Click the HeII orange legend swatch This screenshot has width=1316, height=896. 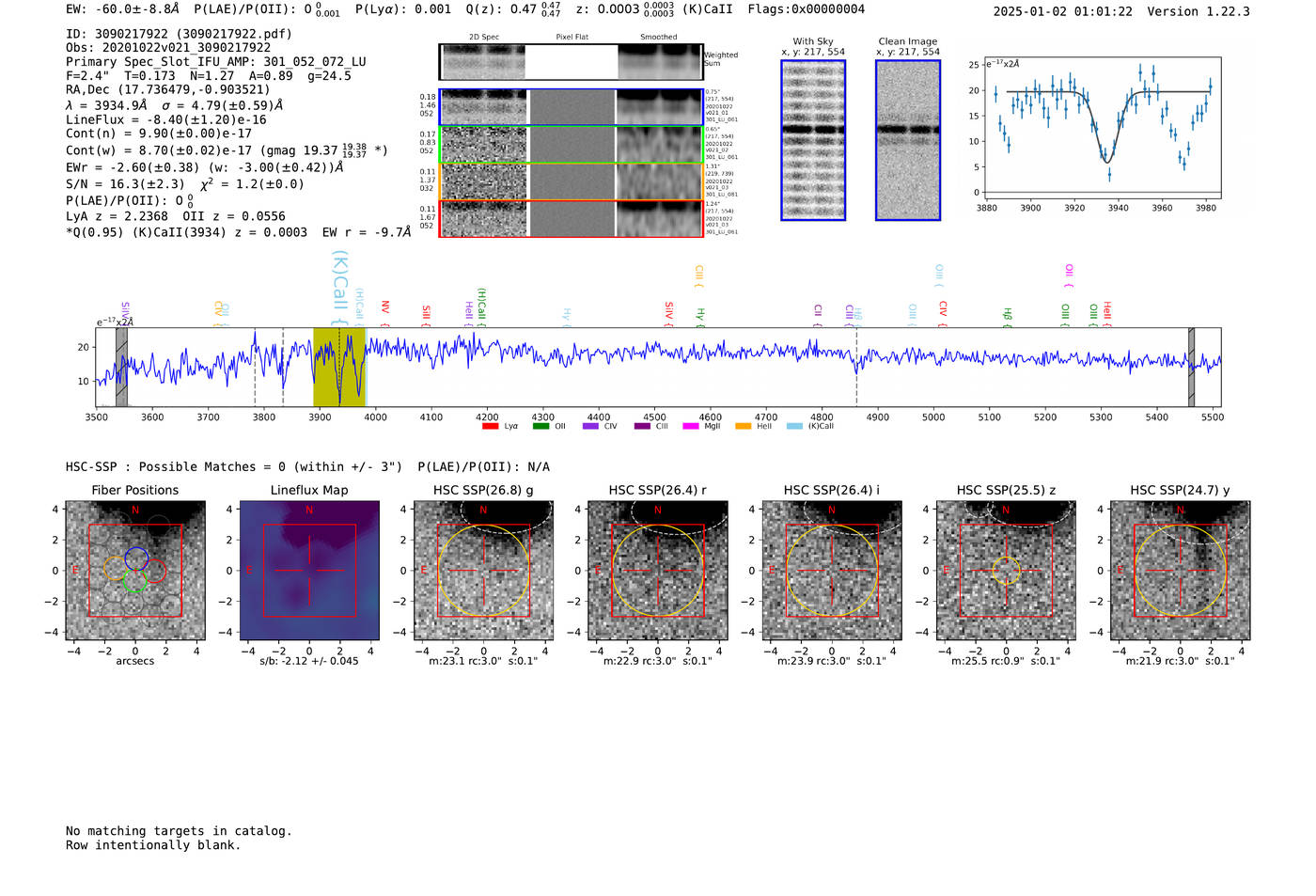click(743, 426)
